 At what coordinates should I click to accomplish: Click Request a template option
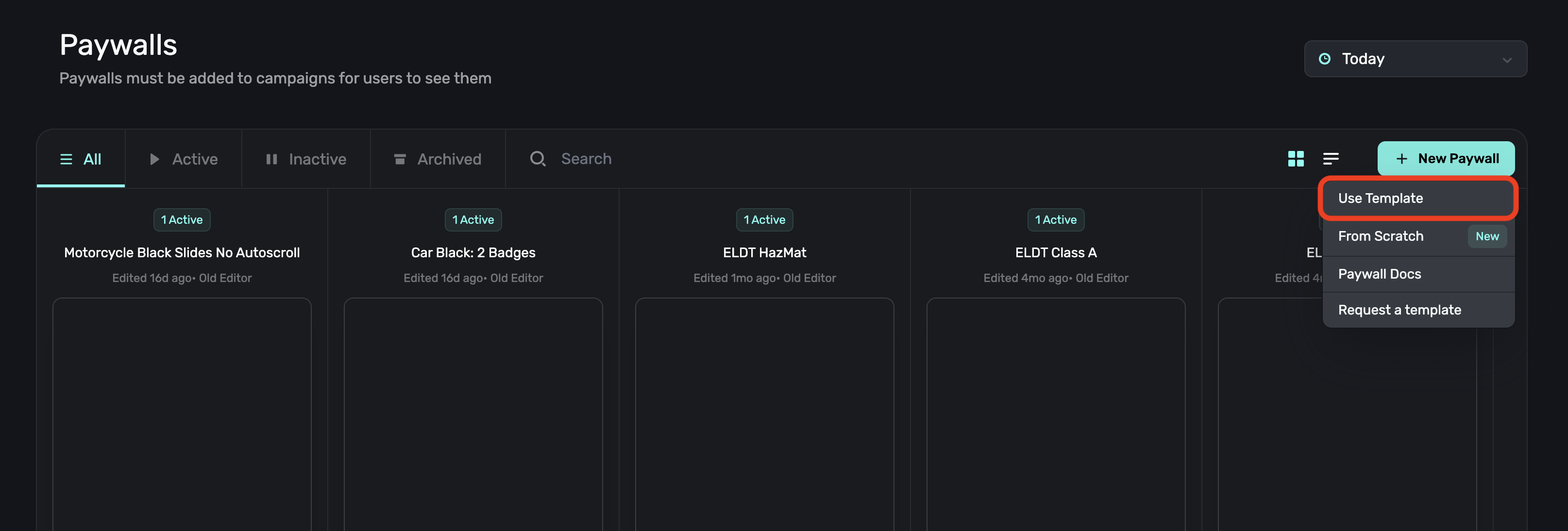(1399, 310)
